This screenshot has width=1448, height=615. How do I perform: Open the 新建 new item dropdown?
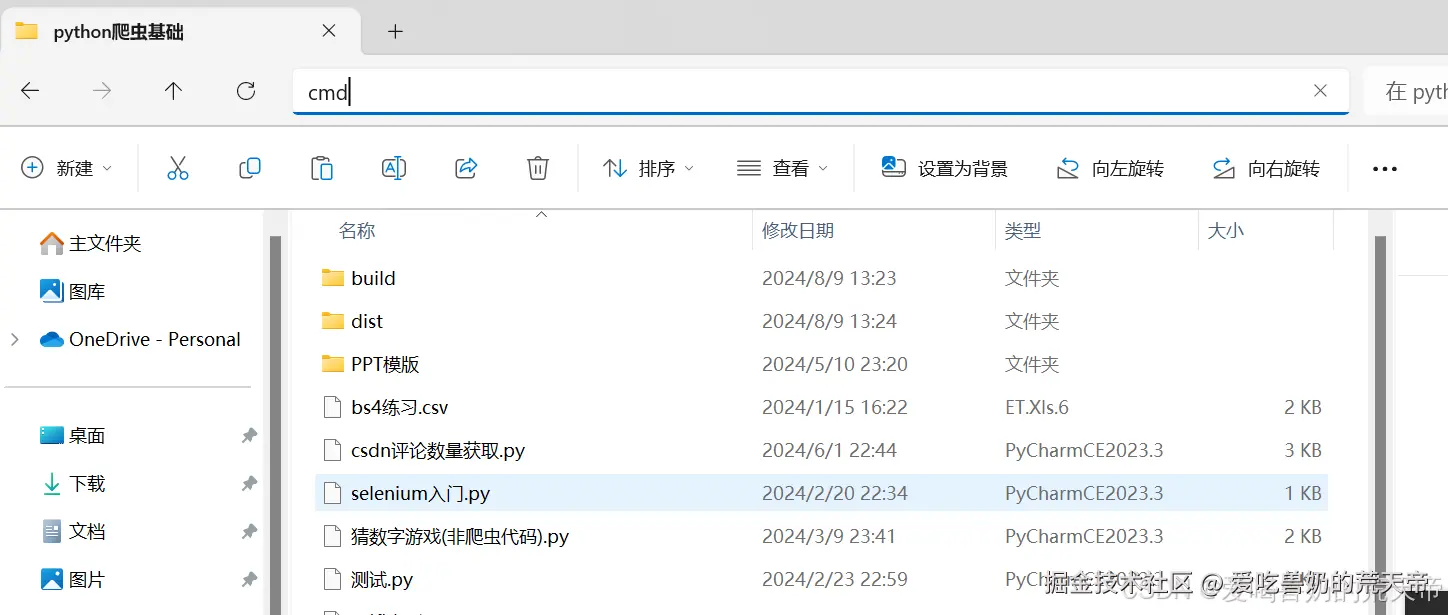67,168
